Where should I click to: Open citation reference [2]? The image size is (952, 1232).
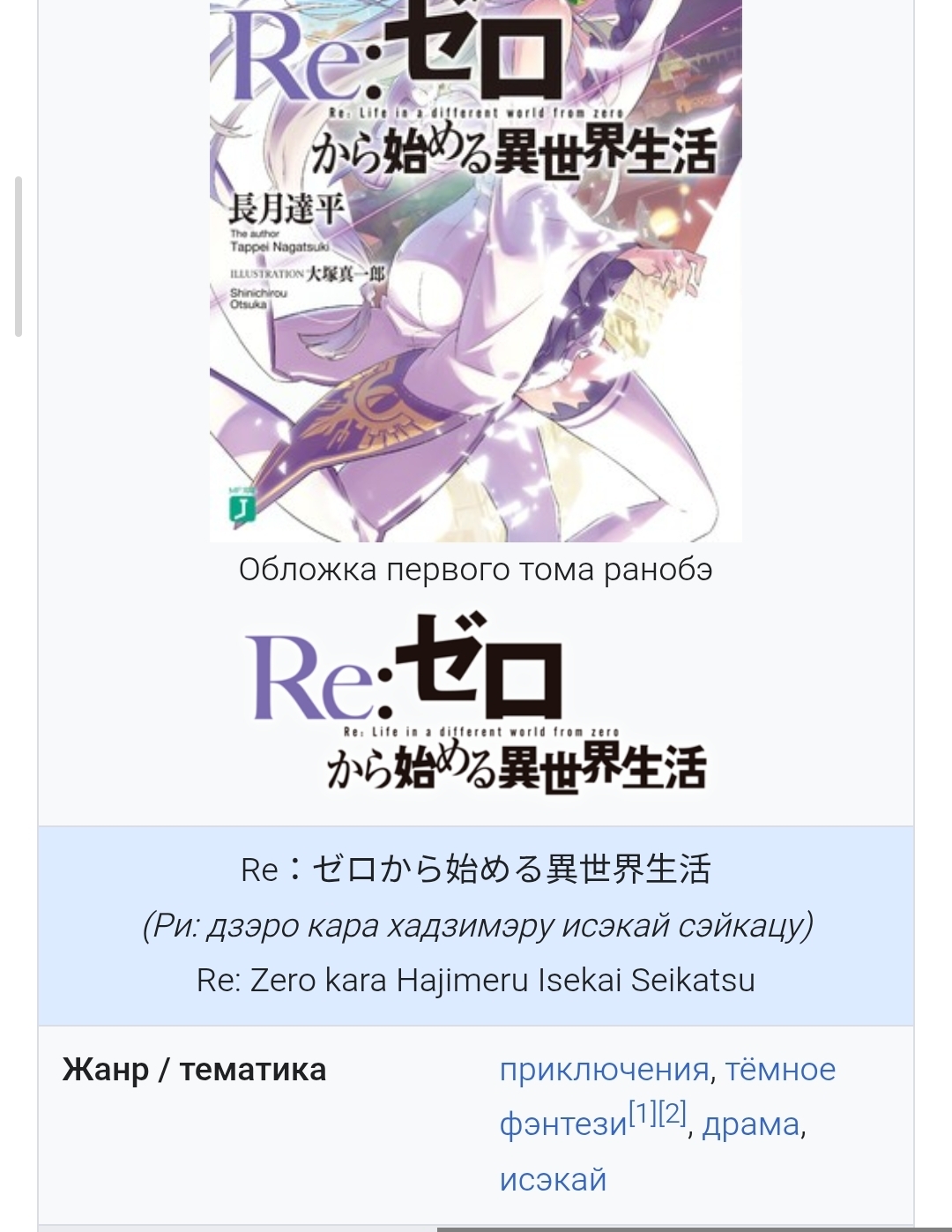click(673, 1113)
